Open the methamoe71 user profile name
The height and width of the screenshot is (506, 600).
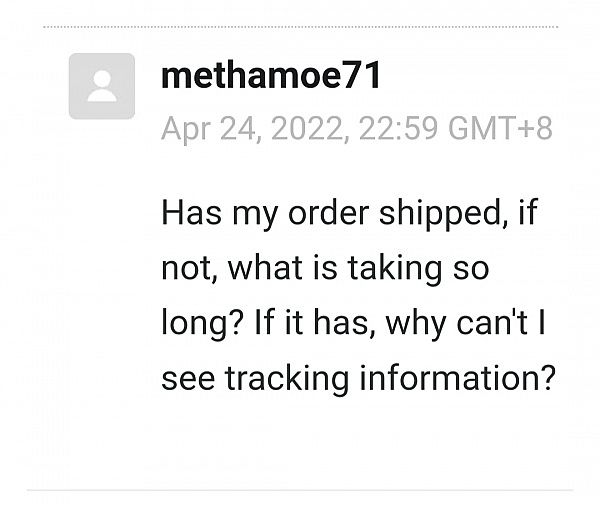(x=271, y=75)
